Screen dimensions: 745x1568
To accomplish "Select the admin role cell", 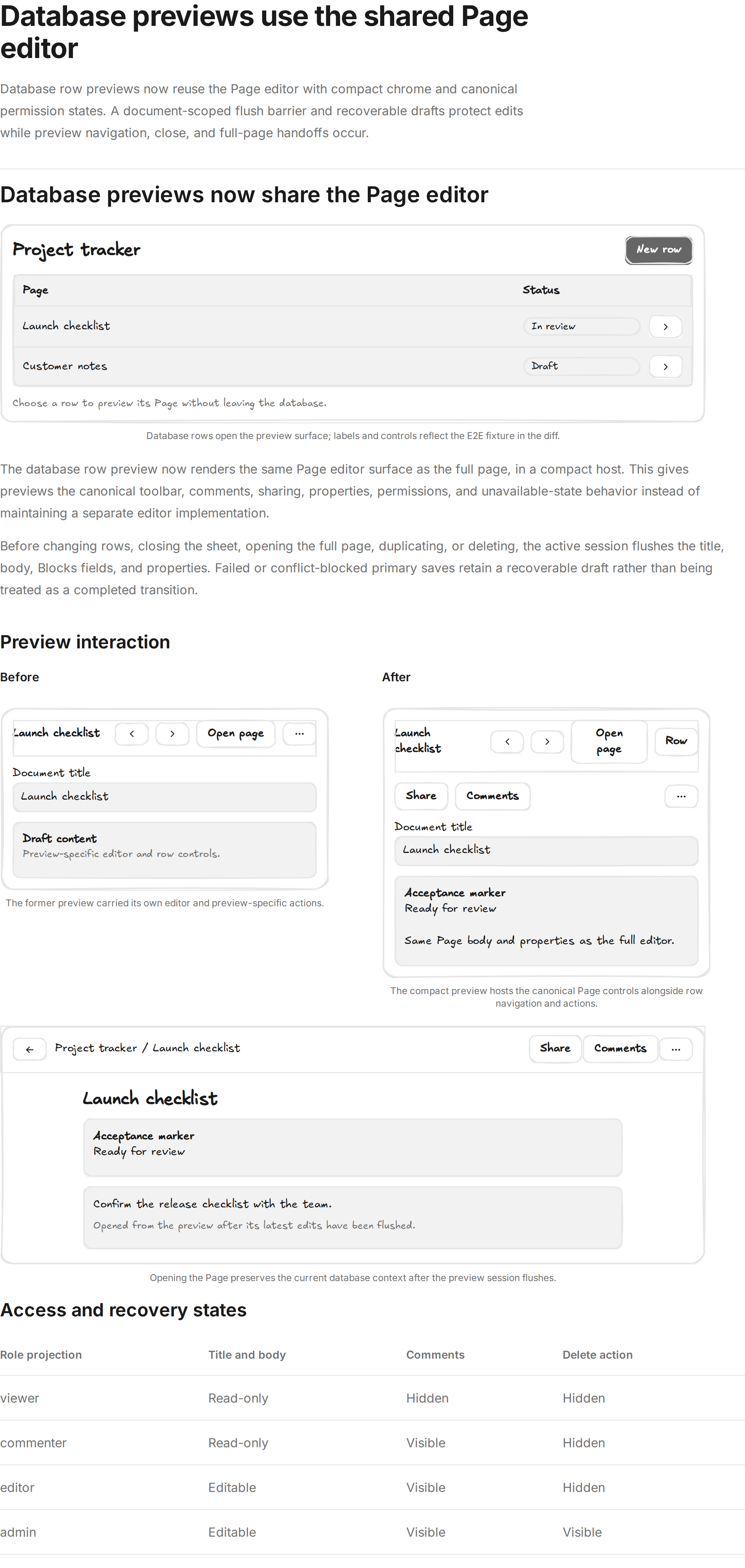I will pyautogui.click(x=18, y=1532).
